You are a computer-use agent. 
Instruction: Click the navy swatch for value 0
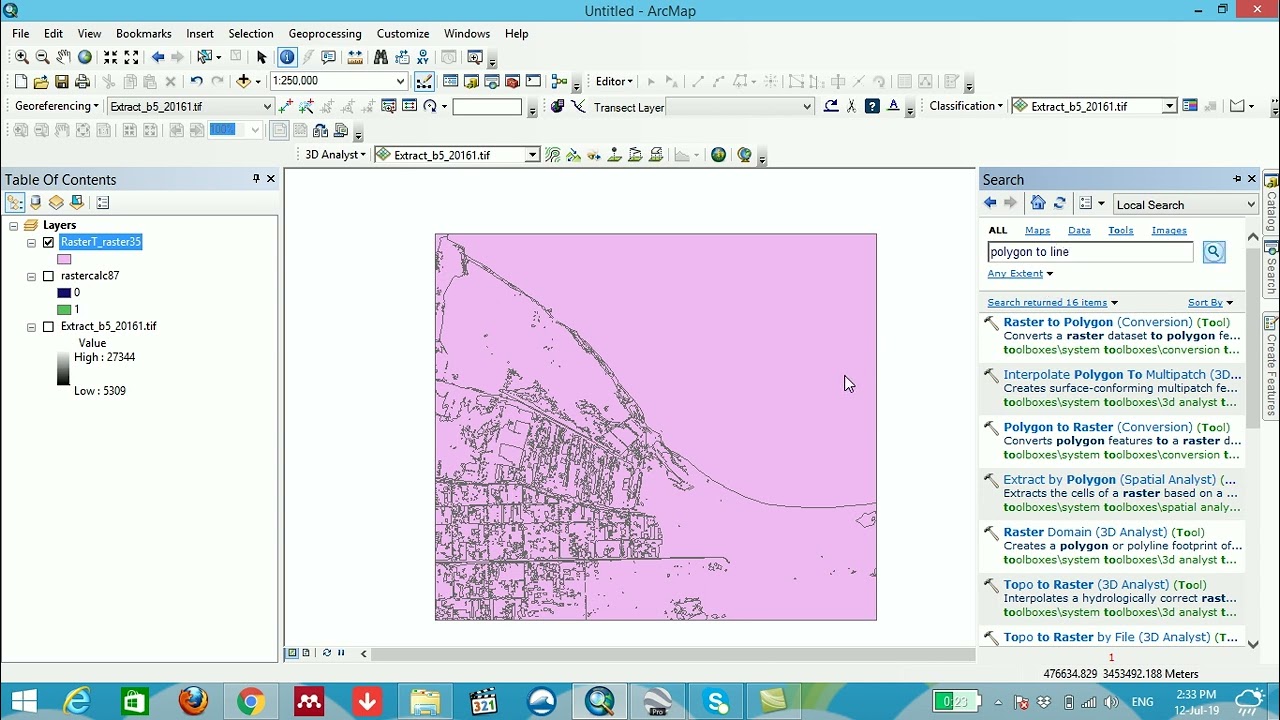64,293
